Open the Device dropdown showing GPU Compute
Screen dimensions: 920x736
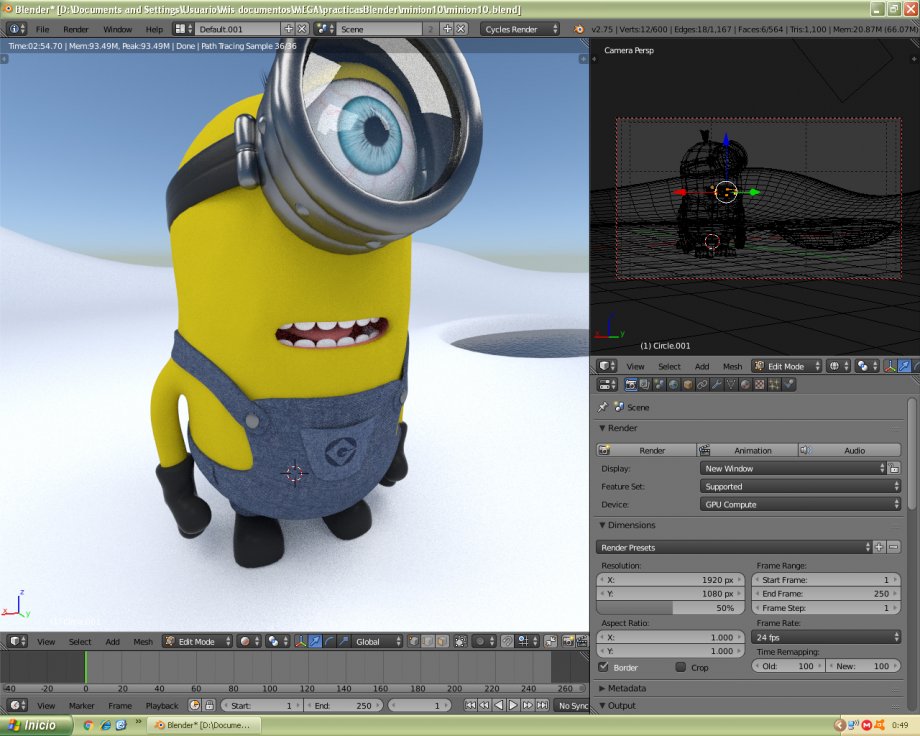click(x=800, y=503)
